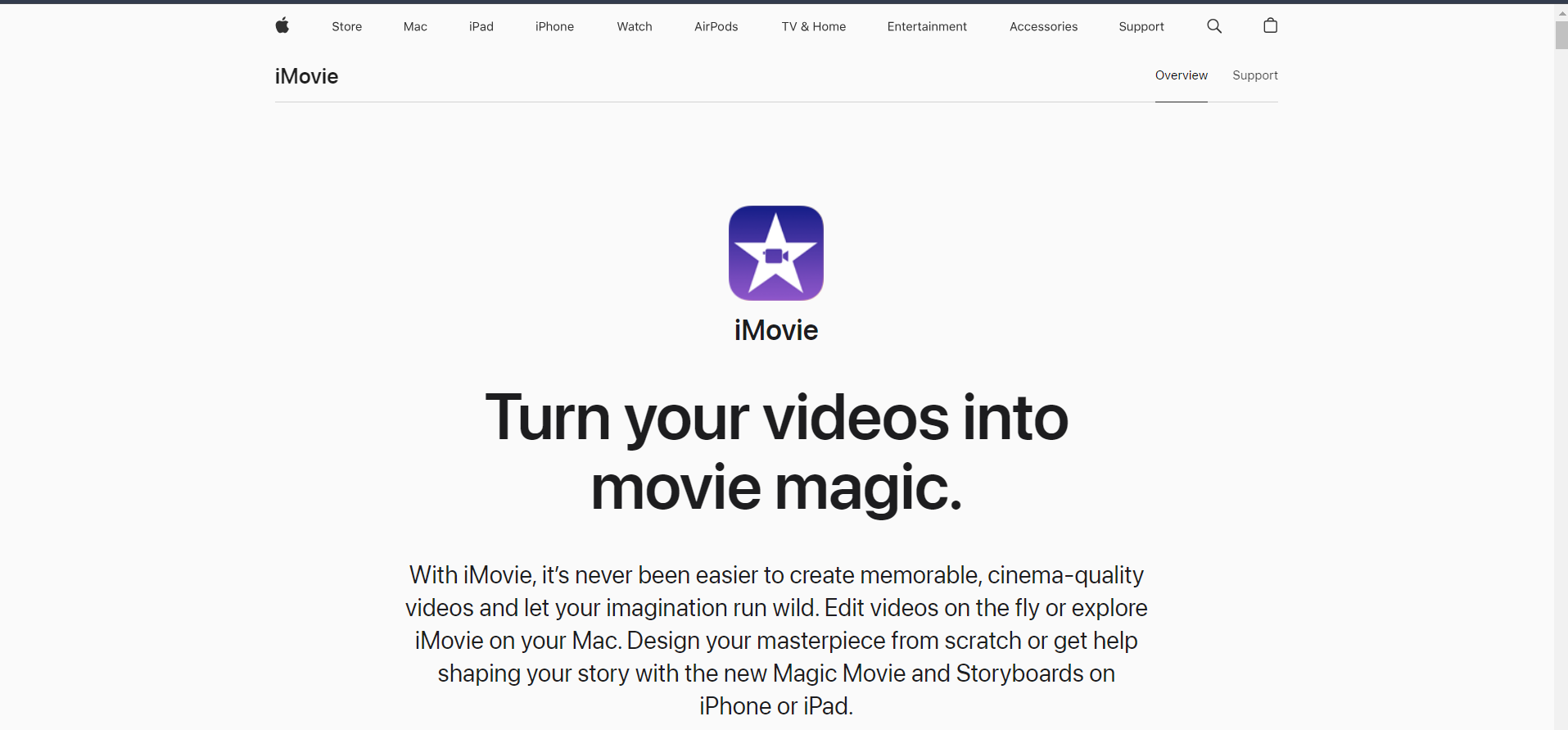Open the iPhone menu
Viewport: 1568px width, 730px height.
[554, 27]
